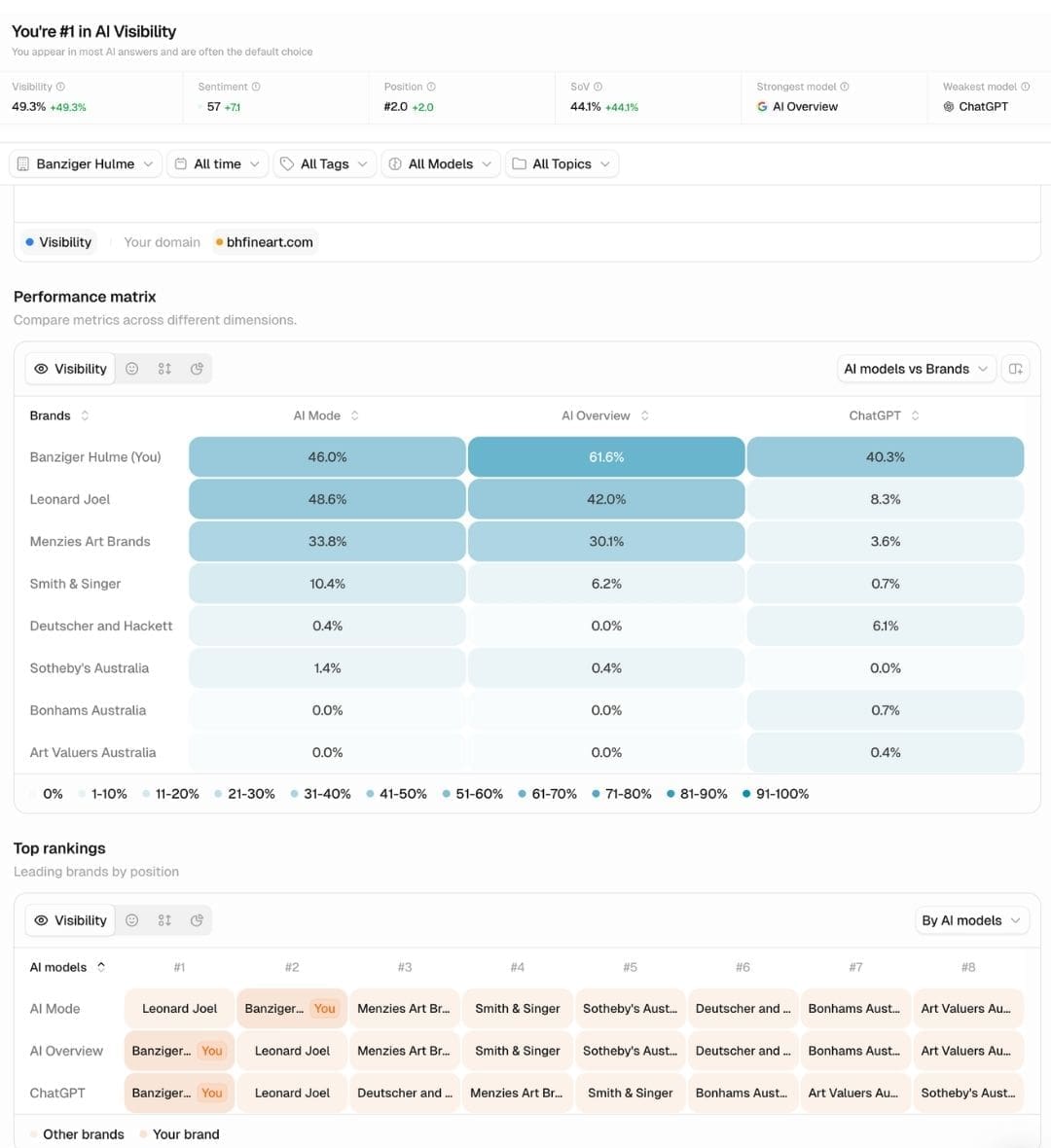Click Menzies Art Brands 33.8% cell

pos(327,542)
